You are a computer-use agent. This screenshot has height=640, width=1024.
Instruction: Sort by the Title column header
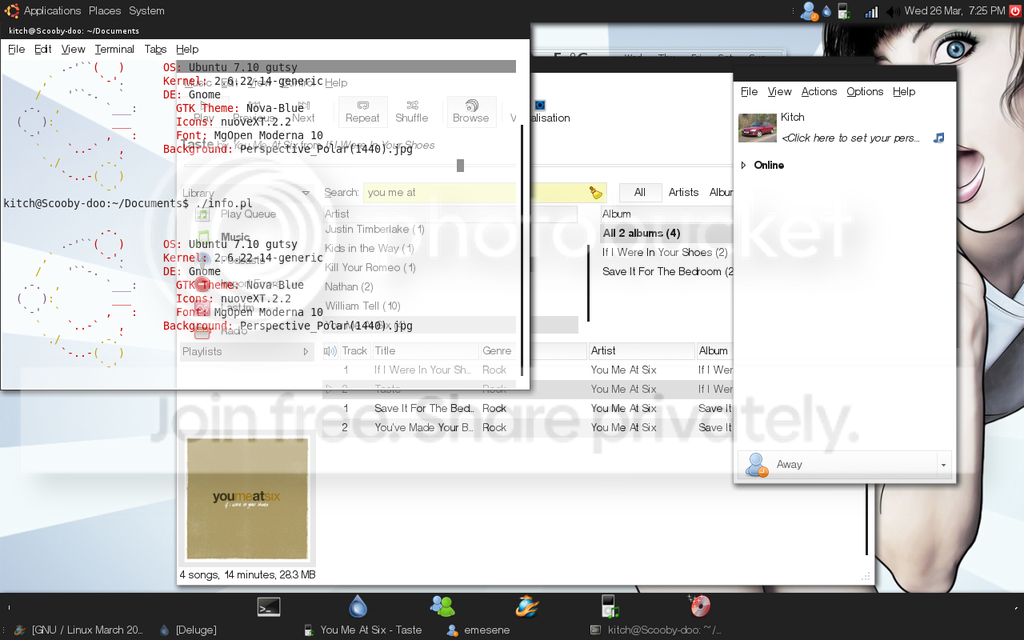coord(425,351)
